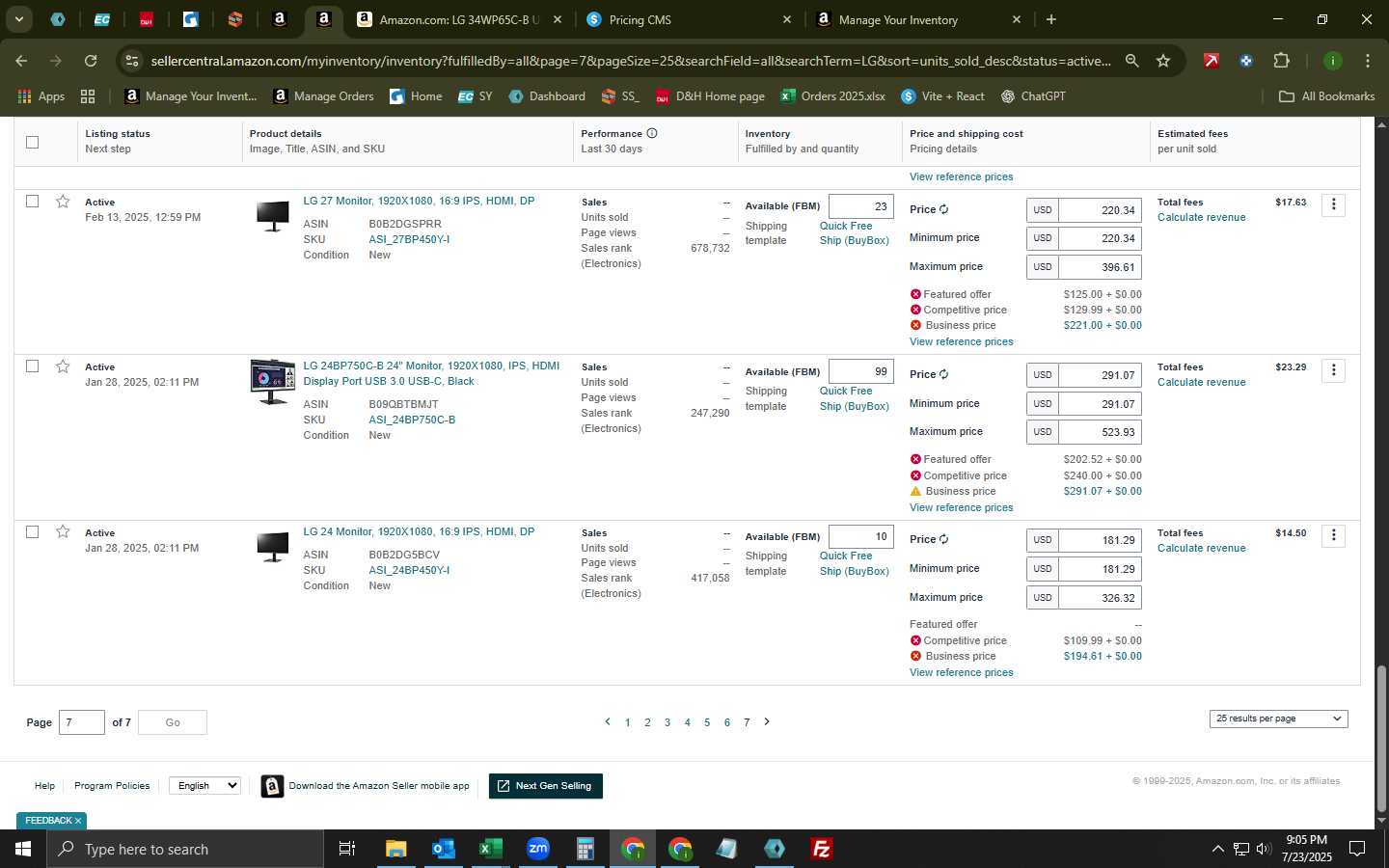
Task: Open new browser tab
Action: [1050, 19]
